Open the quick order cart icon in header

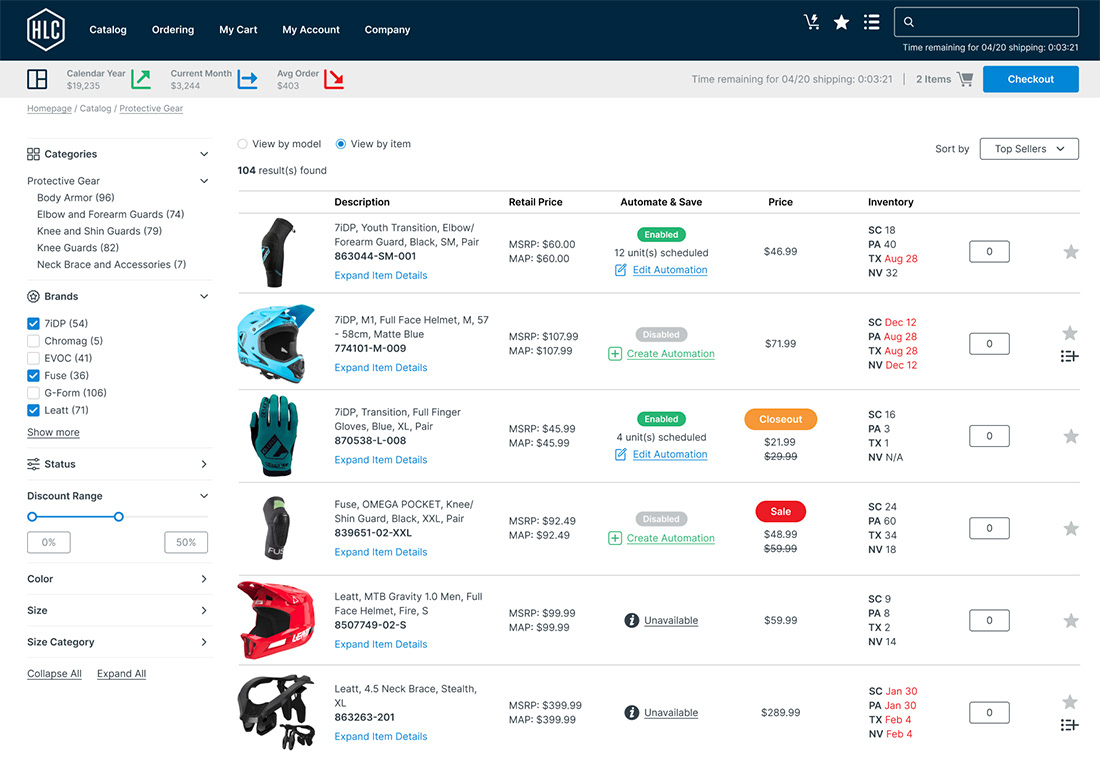812,22
